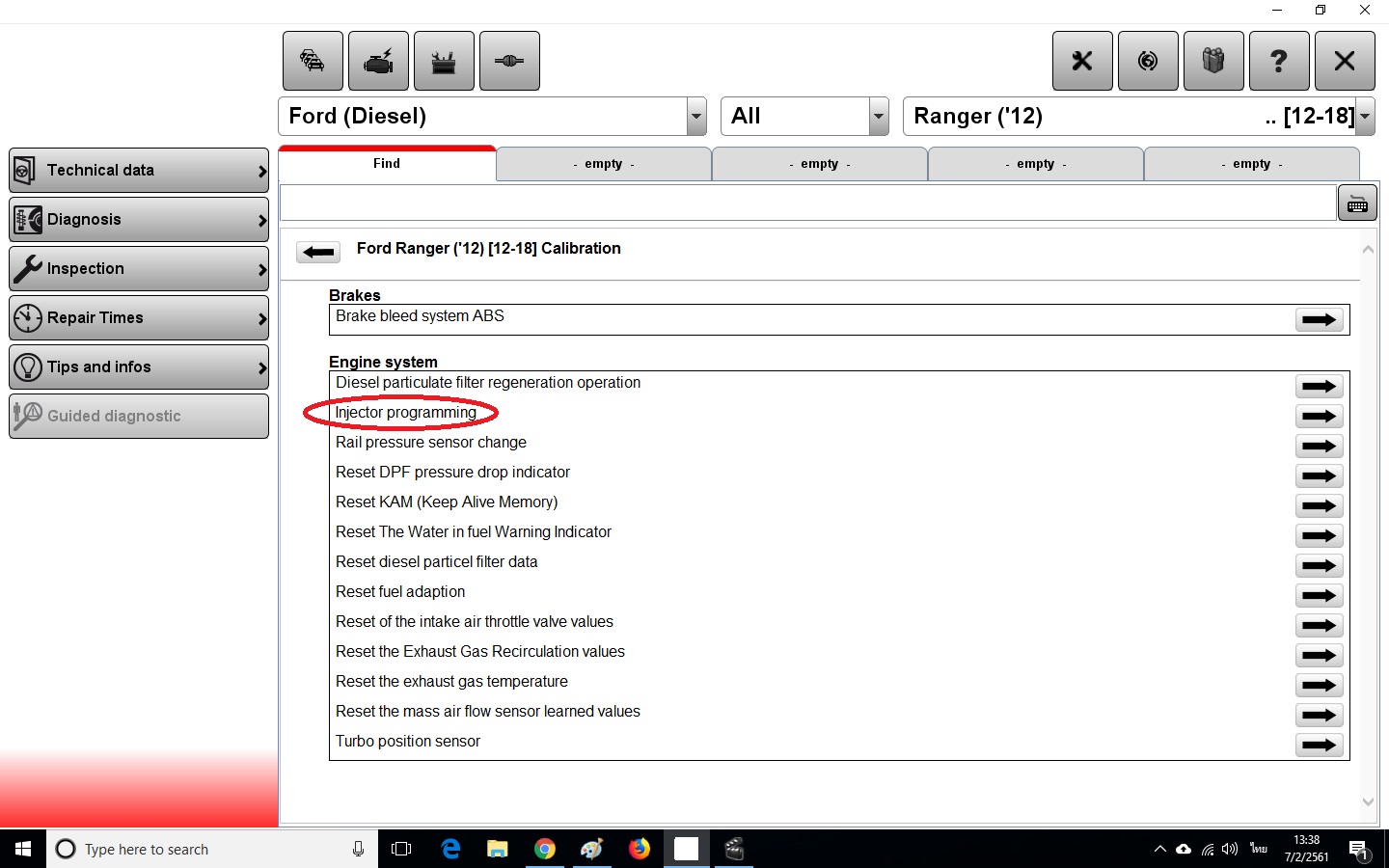Click arrow for Exhaust Gas Recirculation values

coord(1320,656)
